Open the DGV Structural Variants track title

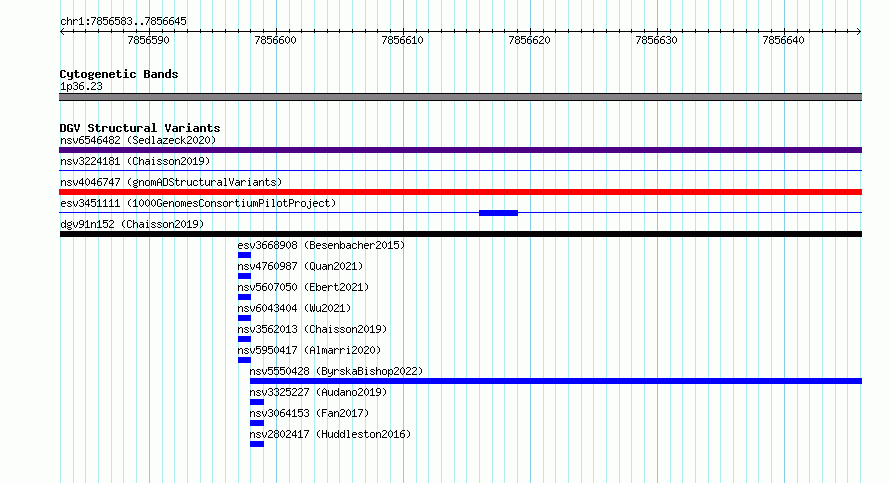tap(140, 128)
